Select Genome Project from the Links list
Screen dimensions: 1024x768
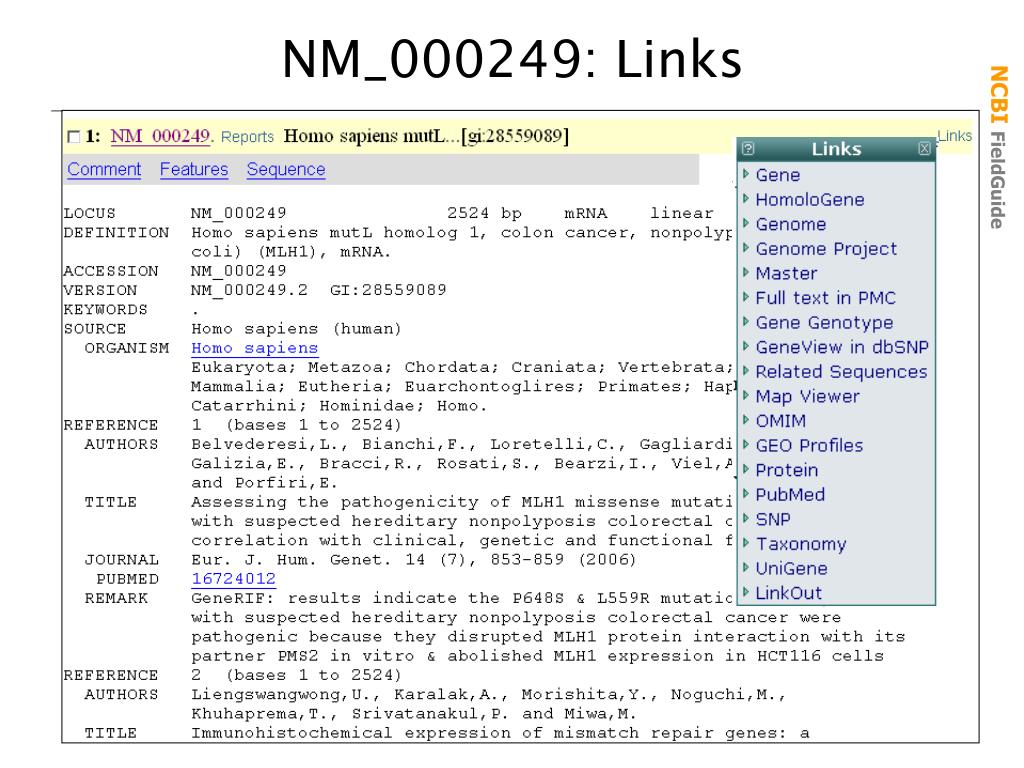[x=826, y=249]
